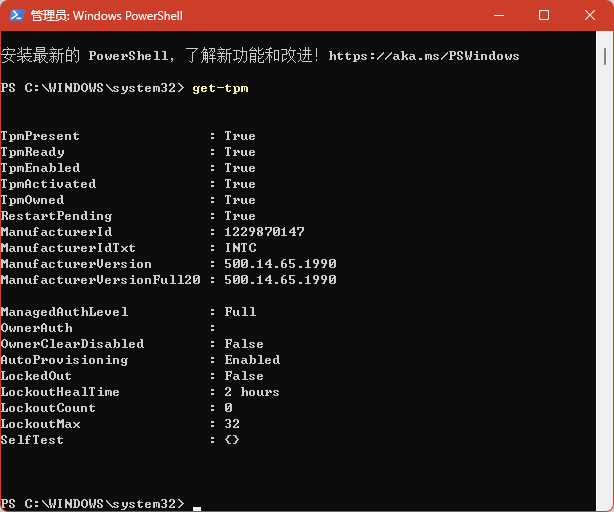
Task: Click the ManufacturerVersion label
Action: click(76, 264)
